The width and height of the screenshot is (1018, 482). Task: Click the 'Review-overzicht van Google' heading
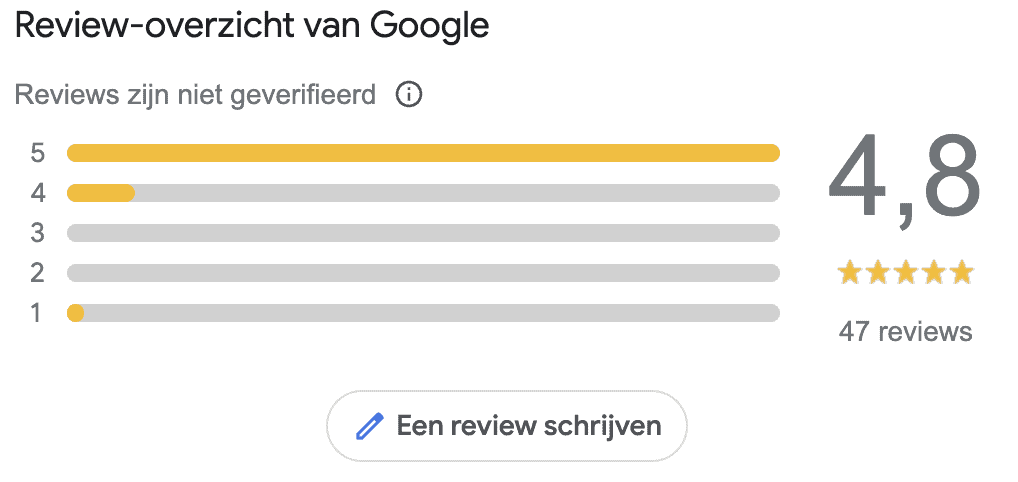(252, 26)
